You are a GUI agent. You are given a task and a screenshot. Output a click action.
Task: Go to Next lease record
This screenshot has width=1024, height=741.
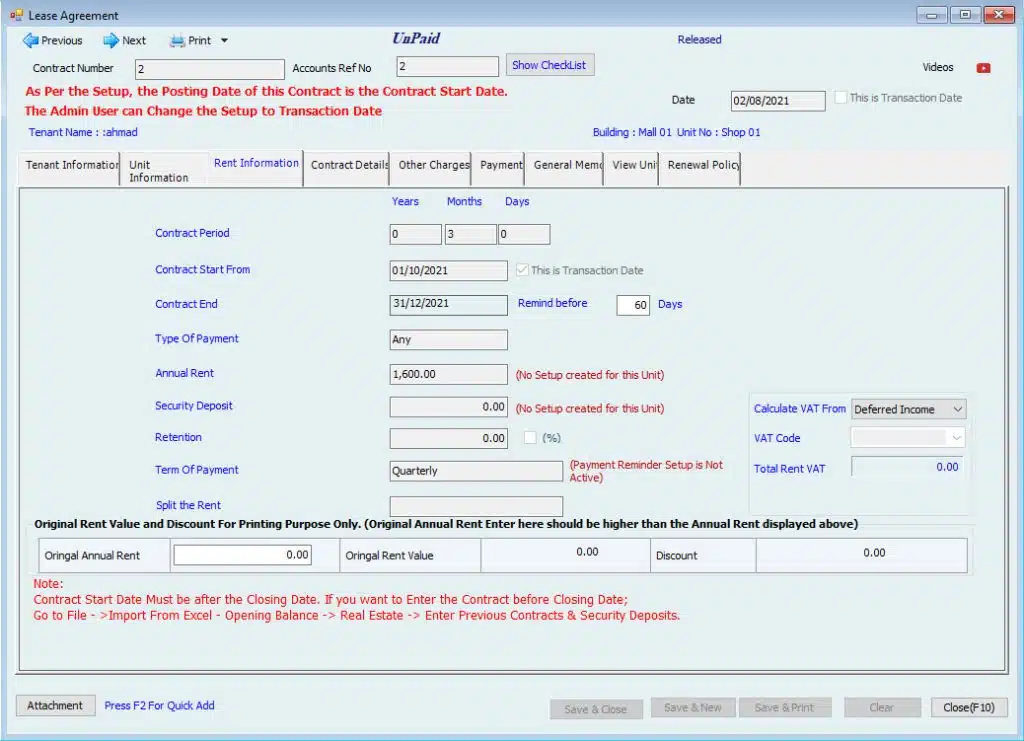coord(124,40)
